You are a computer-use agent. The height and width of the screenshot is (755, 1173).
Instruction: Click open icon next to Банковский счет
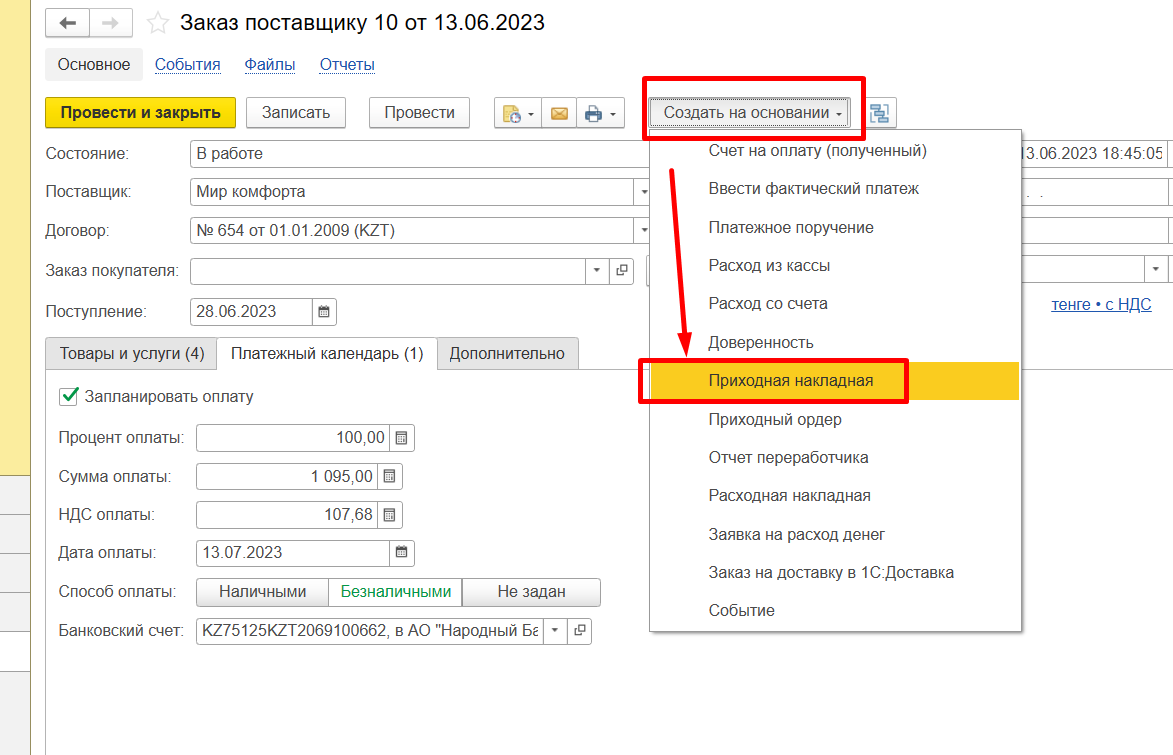tap(579, 631)
